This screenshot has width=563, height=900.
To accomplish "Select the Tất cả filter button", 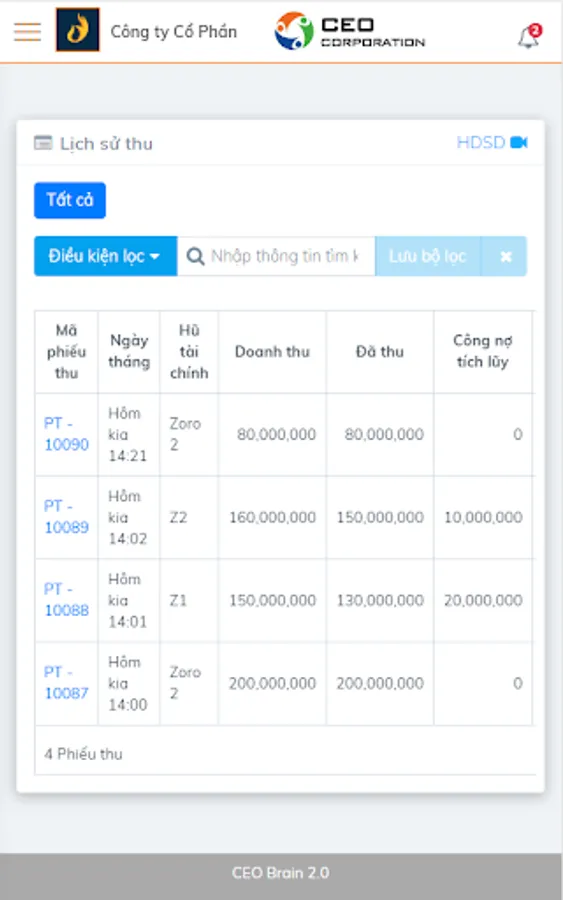I will 69,200.
